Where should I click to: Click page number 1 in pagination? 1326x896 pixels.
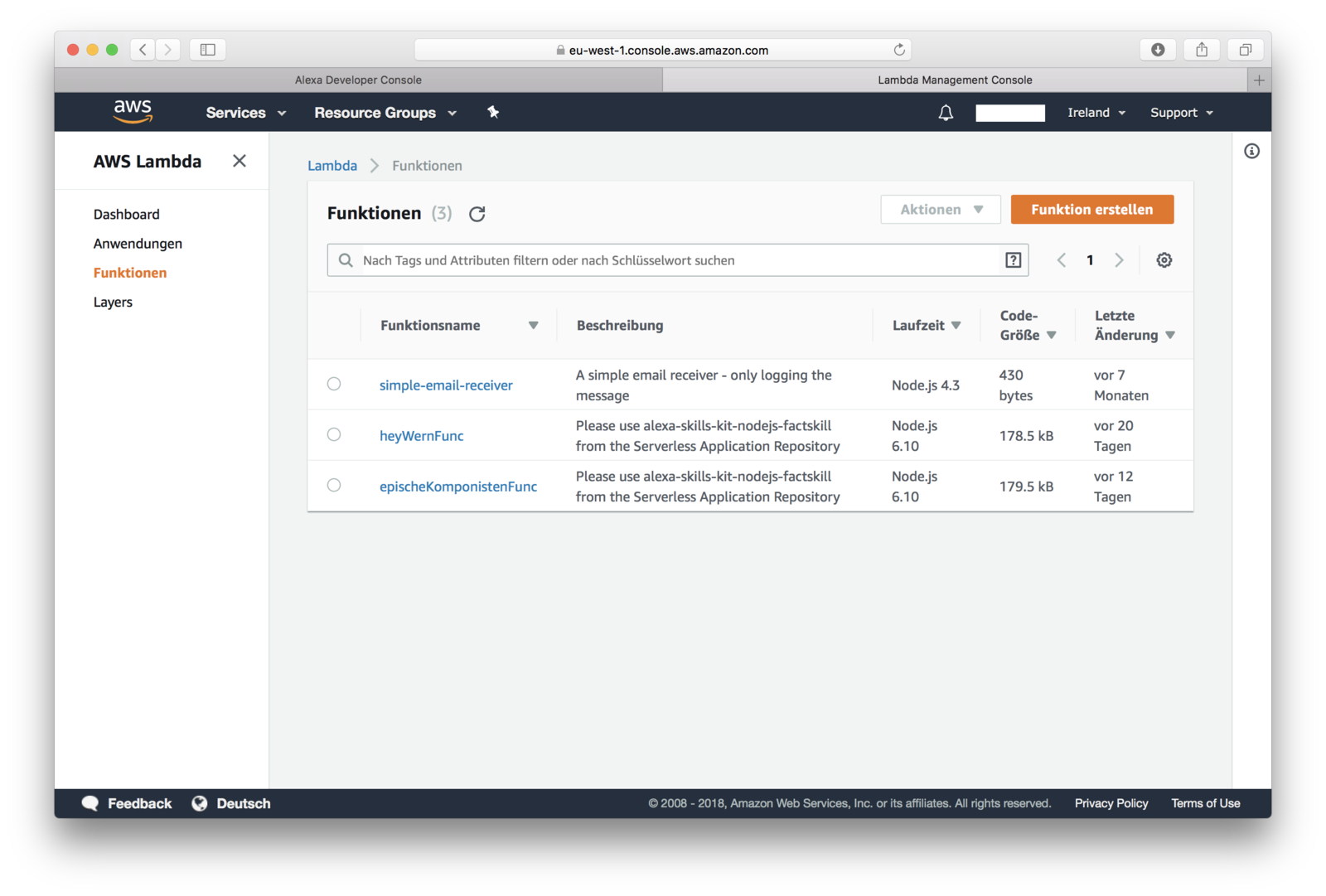coord(1090,260)
